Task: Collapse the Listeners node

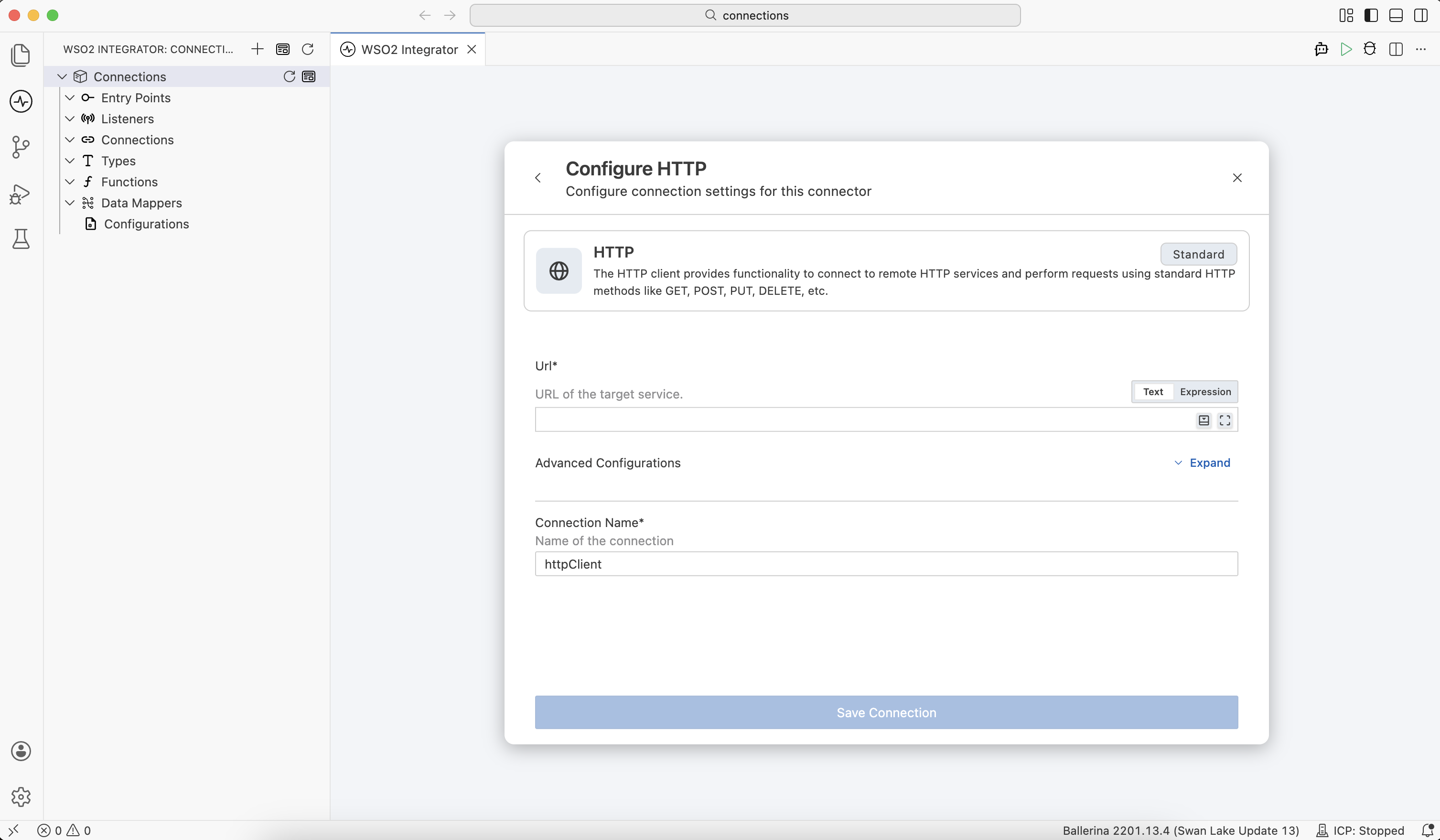Action: (70, 119)
